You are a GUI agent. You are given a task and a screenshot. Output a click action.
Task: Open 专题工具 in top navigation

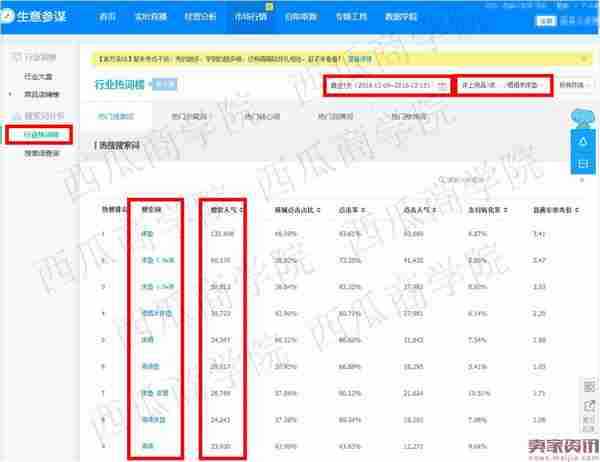point(351,17)
